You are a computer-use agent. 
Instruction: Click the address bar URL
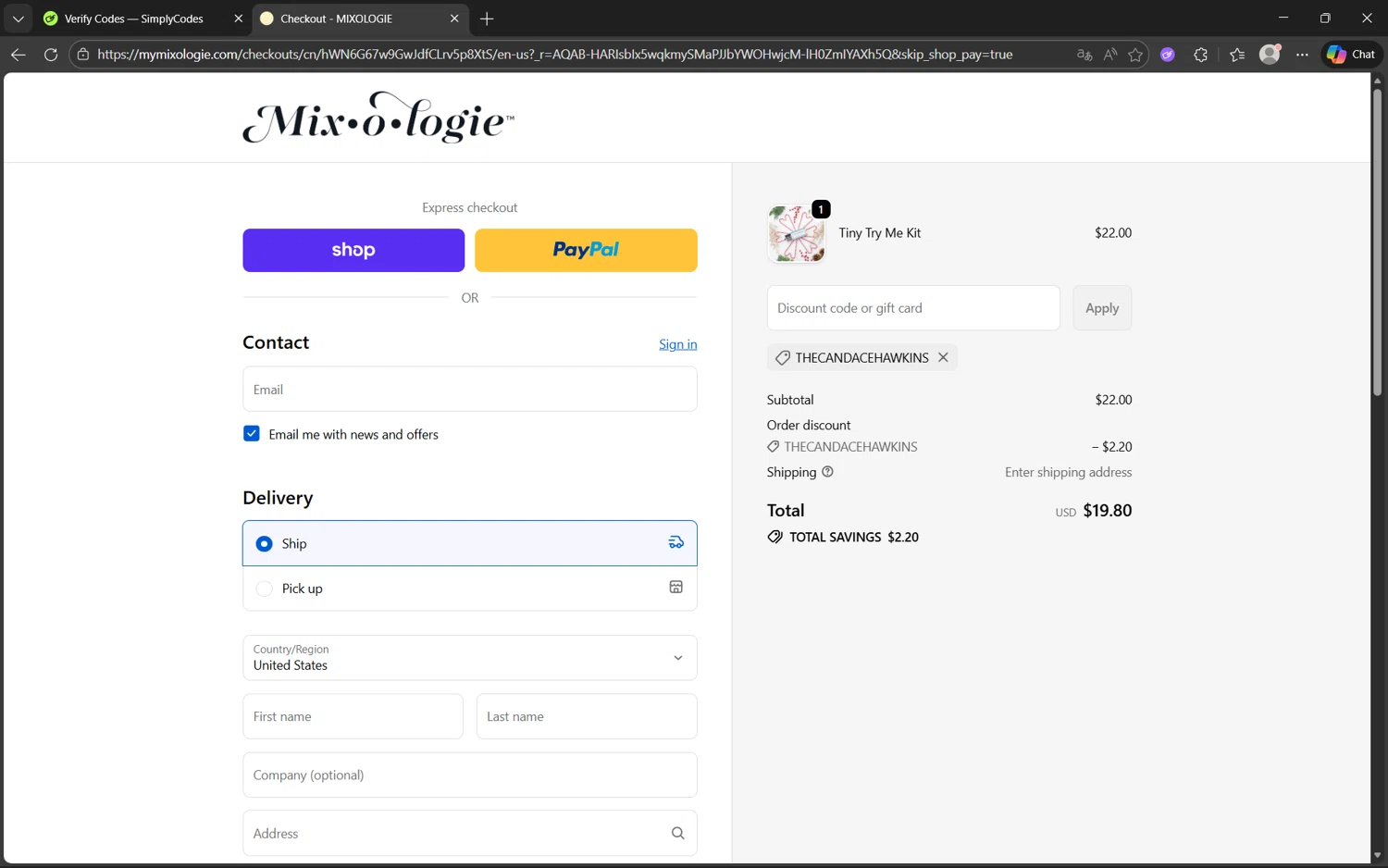[555, 55]
